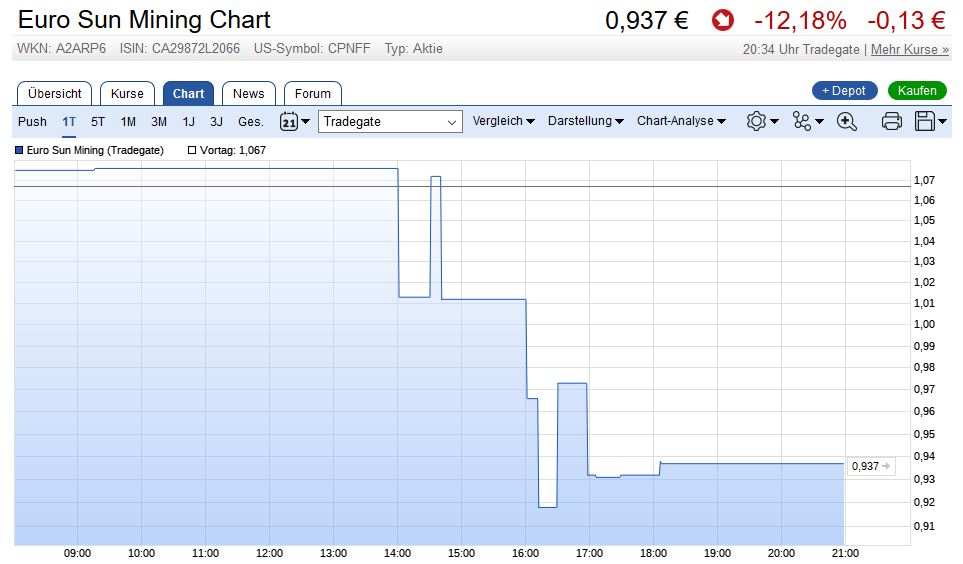The image size is (963, 564).
Task: Switch to the Übersicht tab
Action: coord(55,94)
